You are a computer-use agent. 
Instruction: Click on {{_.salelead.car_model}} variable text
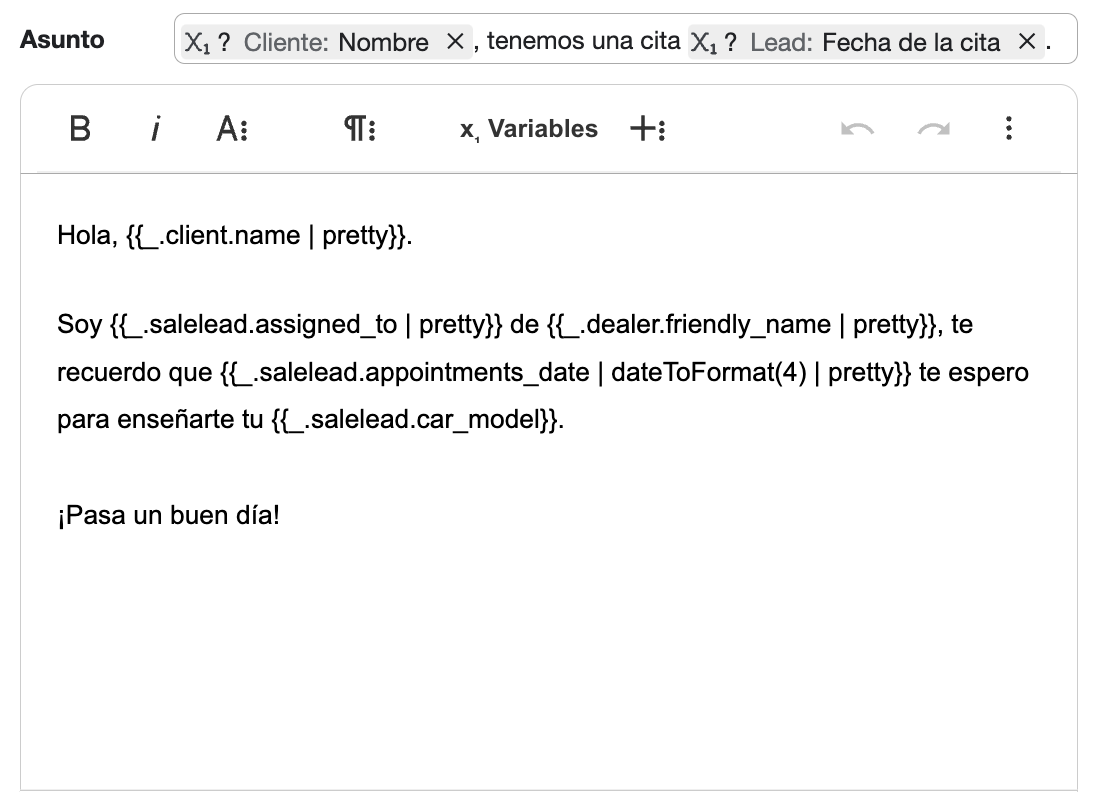415,421
